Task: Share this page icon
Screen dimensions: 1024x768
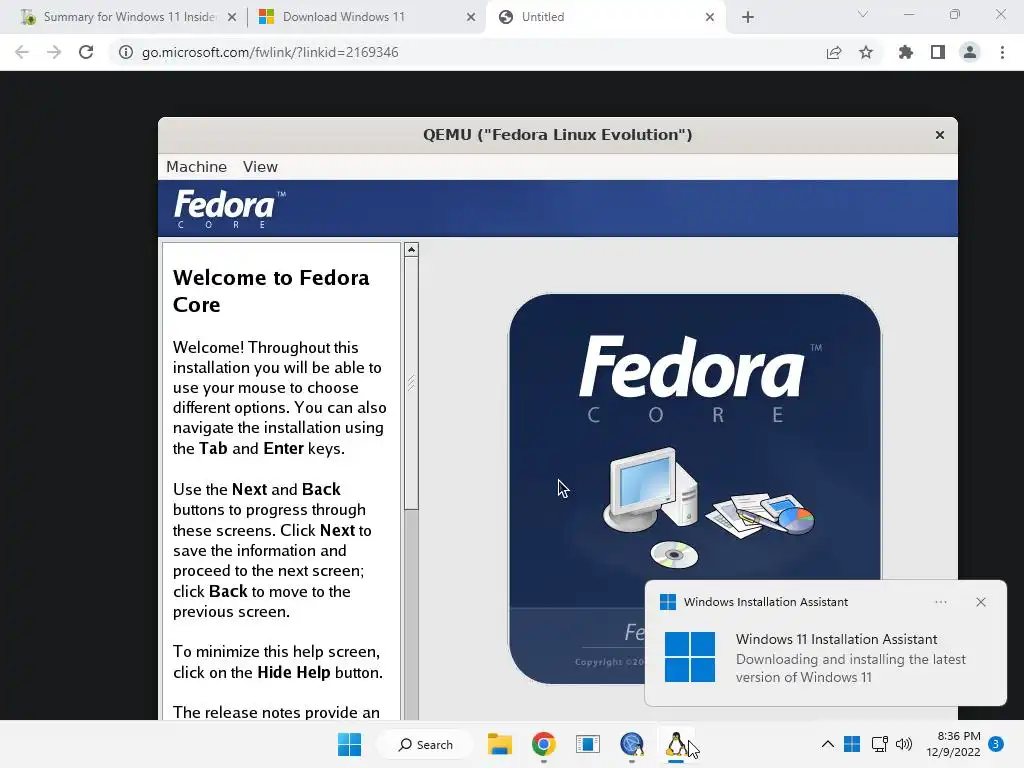Action: 834,52
